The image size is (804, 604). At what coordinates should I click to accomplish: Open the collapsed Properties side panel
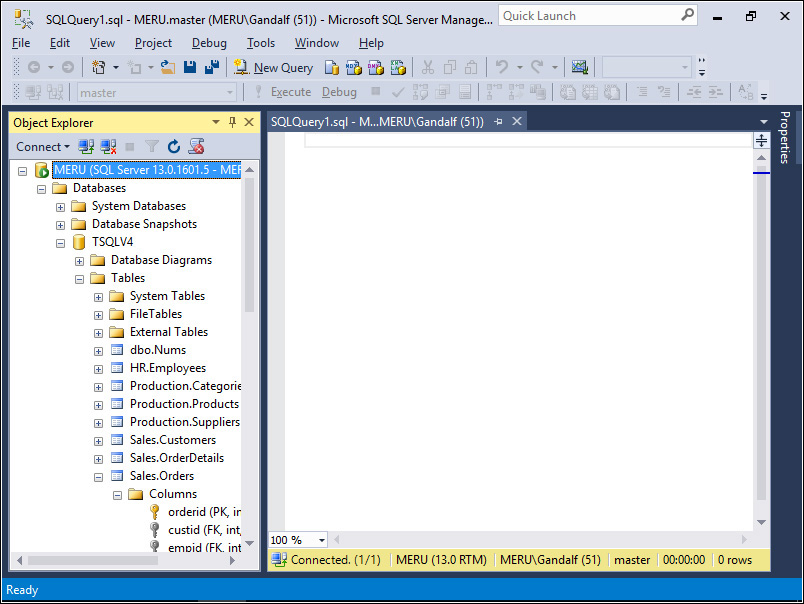(x=785, y=138)
